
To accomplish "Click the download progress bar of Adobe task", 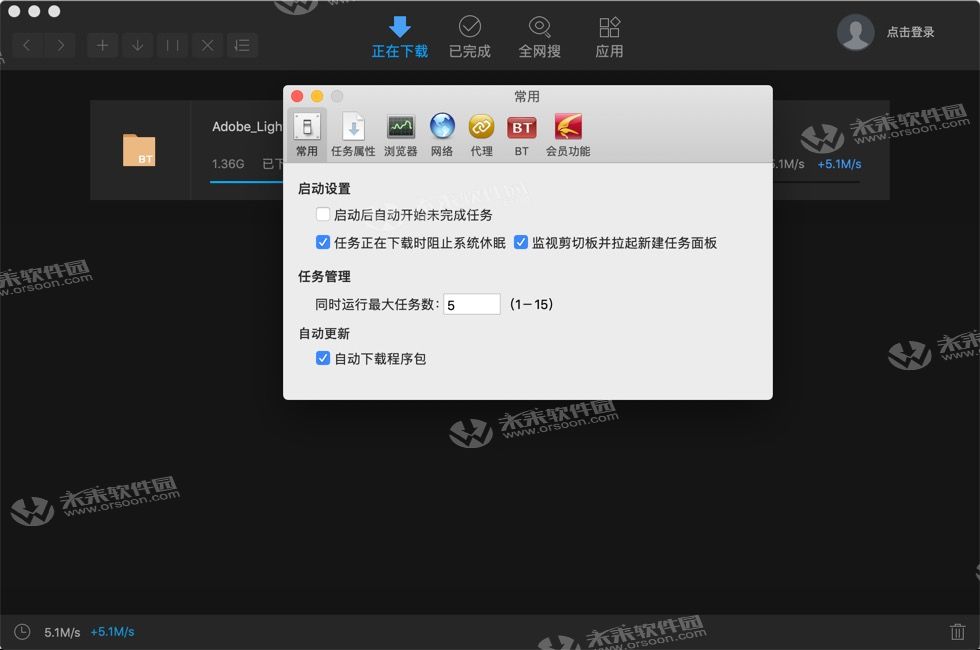I will point(246,182).
